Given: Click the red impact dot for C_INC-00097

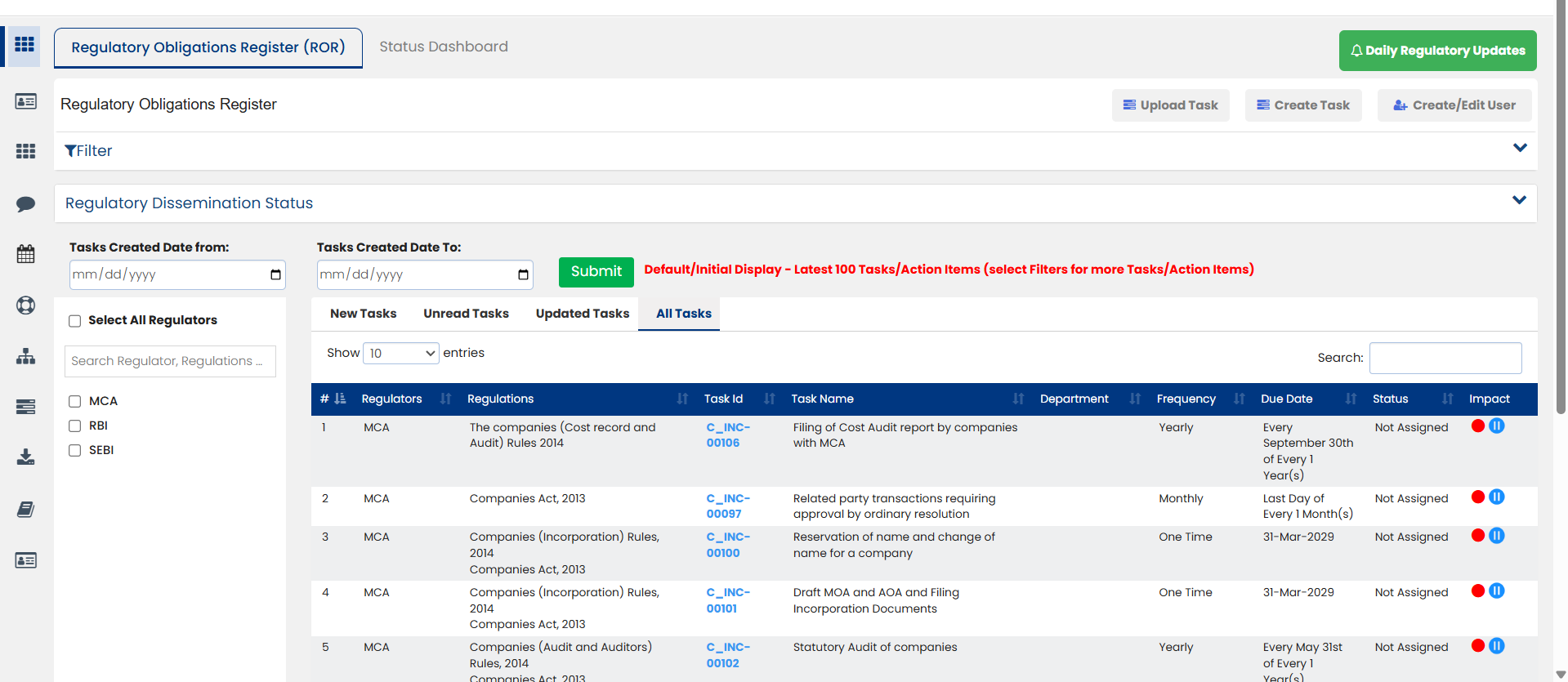Looking at the screenshot, I should click(x=1477, y=497).
